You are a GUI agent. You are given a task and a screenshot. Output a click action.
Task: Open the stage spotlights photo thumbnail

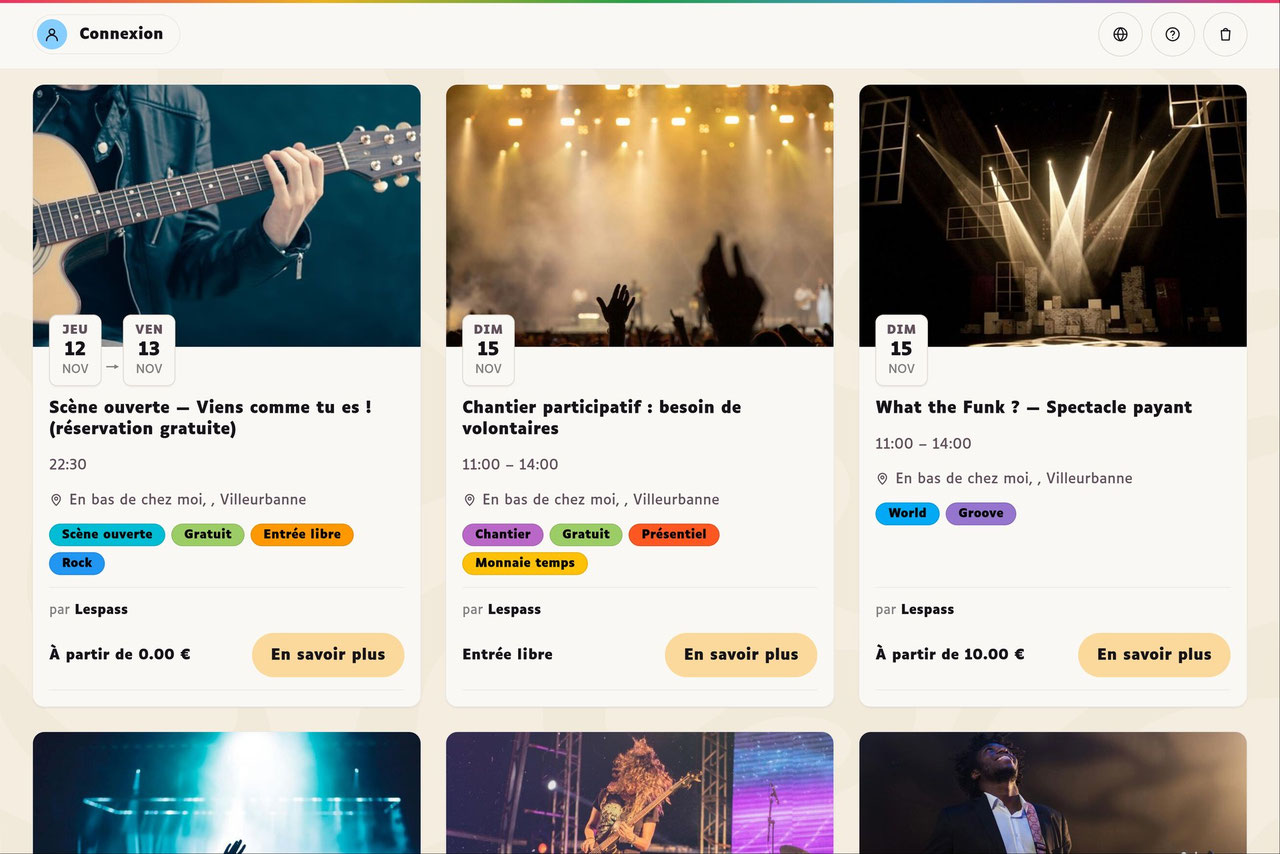tap(1053, 216)
